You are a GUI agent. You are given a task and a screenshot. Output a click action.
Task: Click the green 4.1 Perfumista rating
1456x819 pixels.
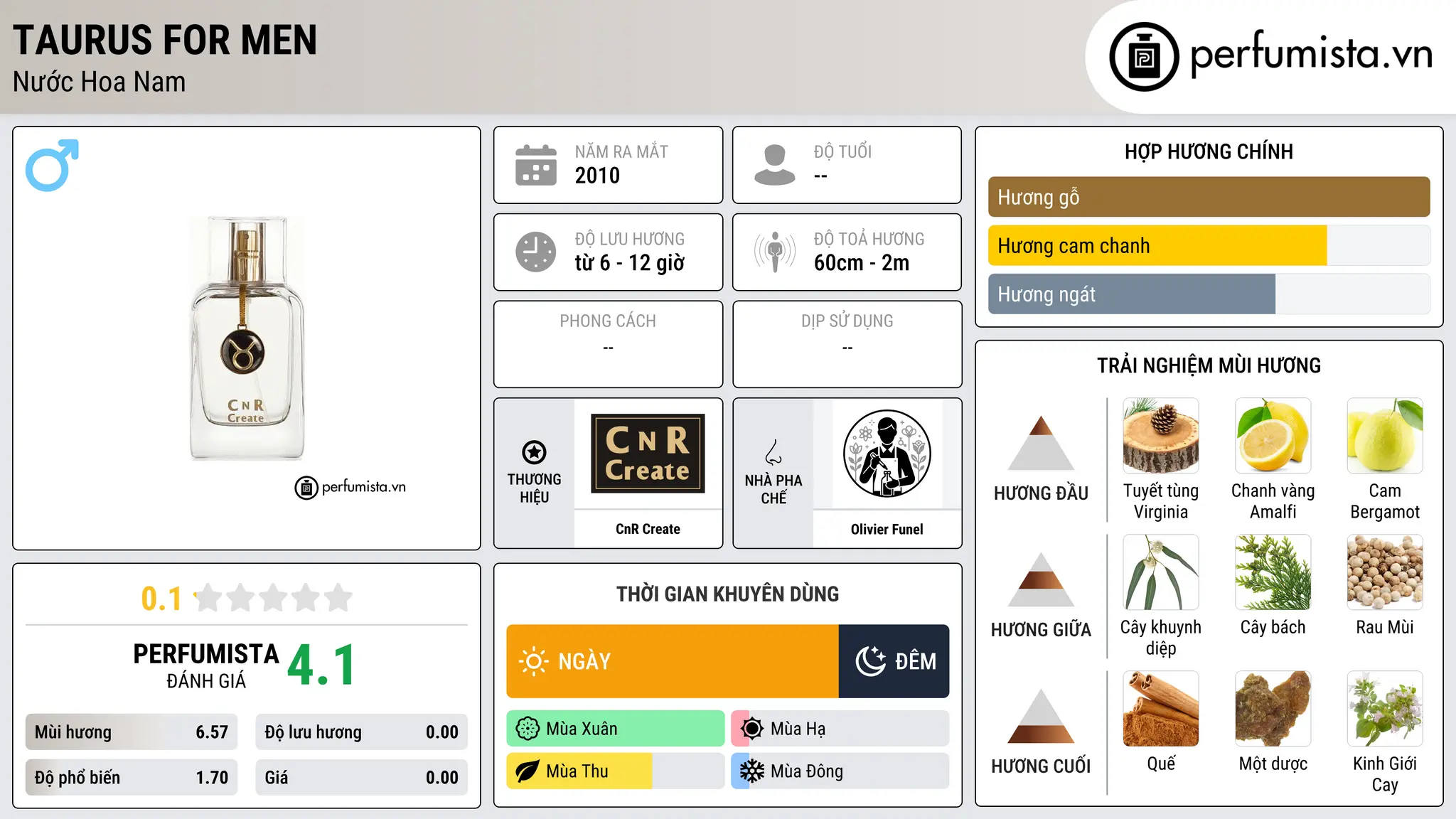tap(321, 665)
